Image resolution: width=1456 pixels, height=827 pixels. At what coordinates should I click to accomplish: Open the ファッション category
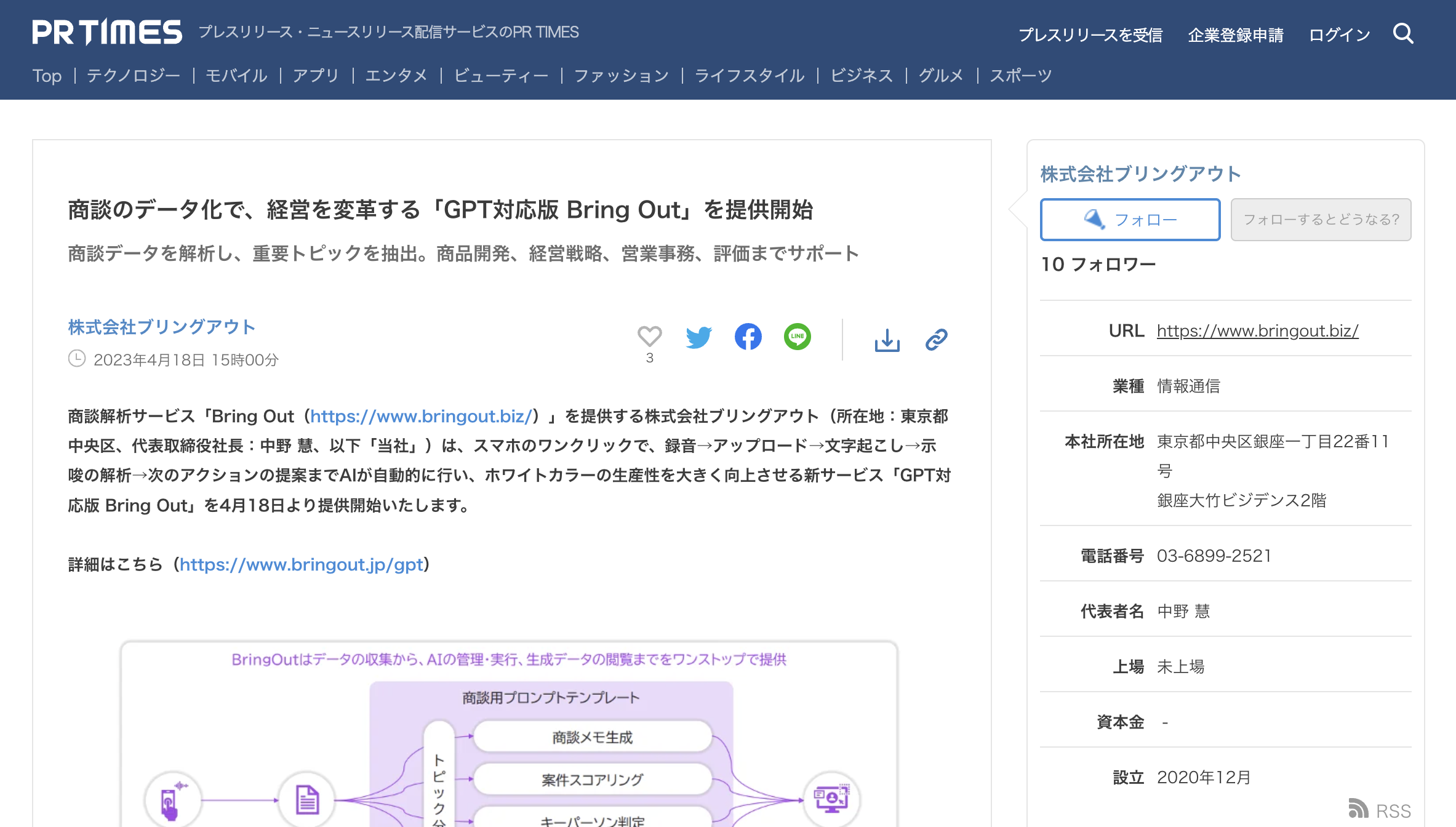coord(622,76)
